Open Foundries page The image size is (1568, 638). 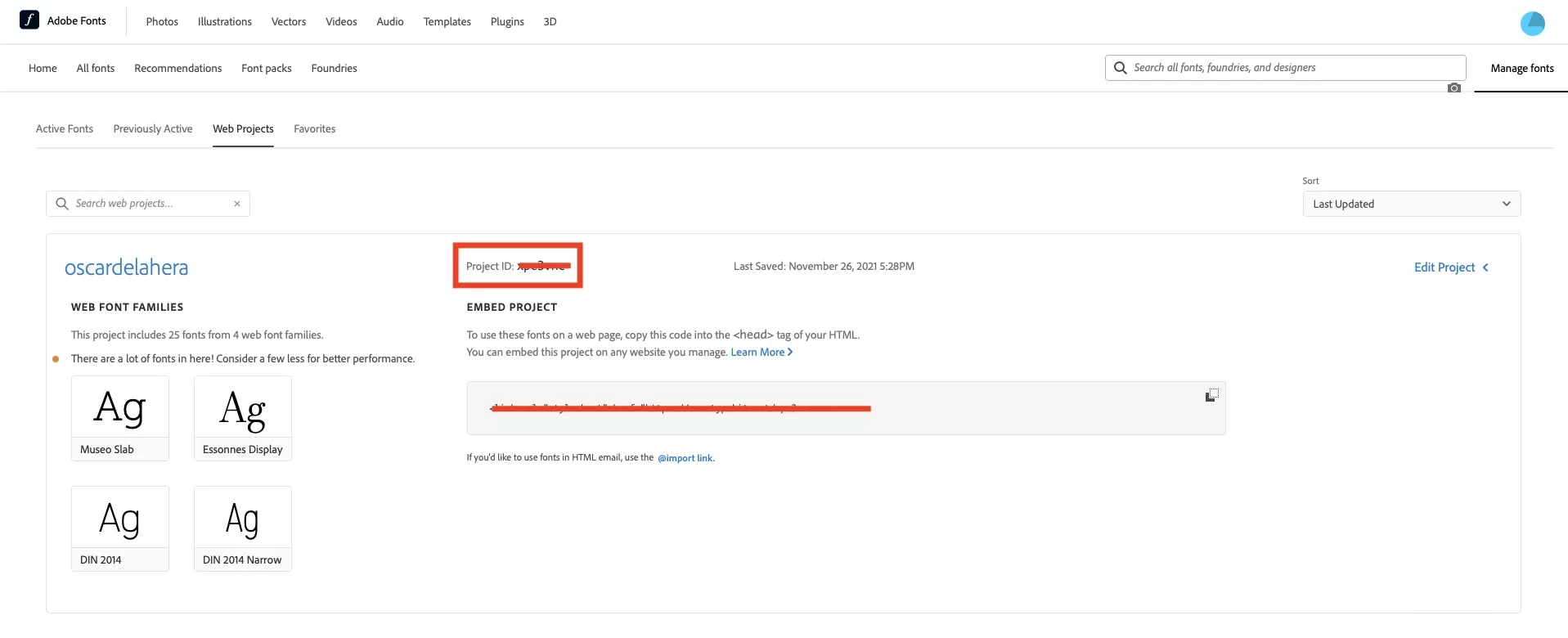tap(334, 68)
